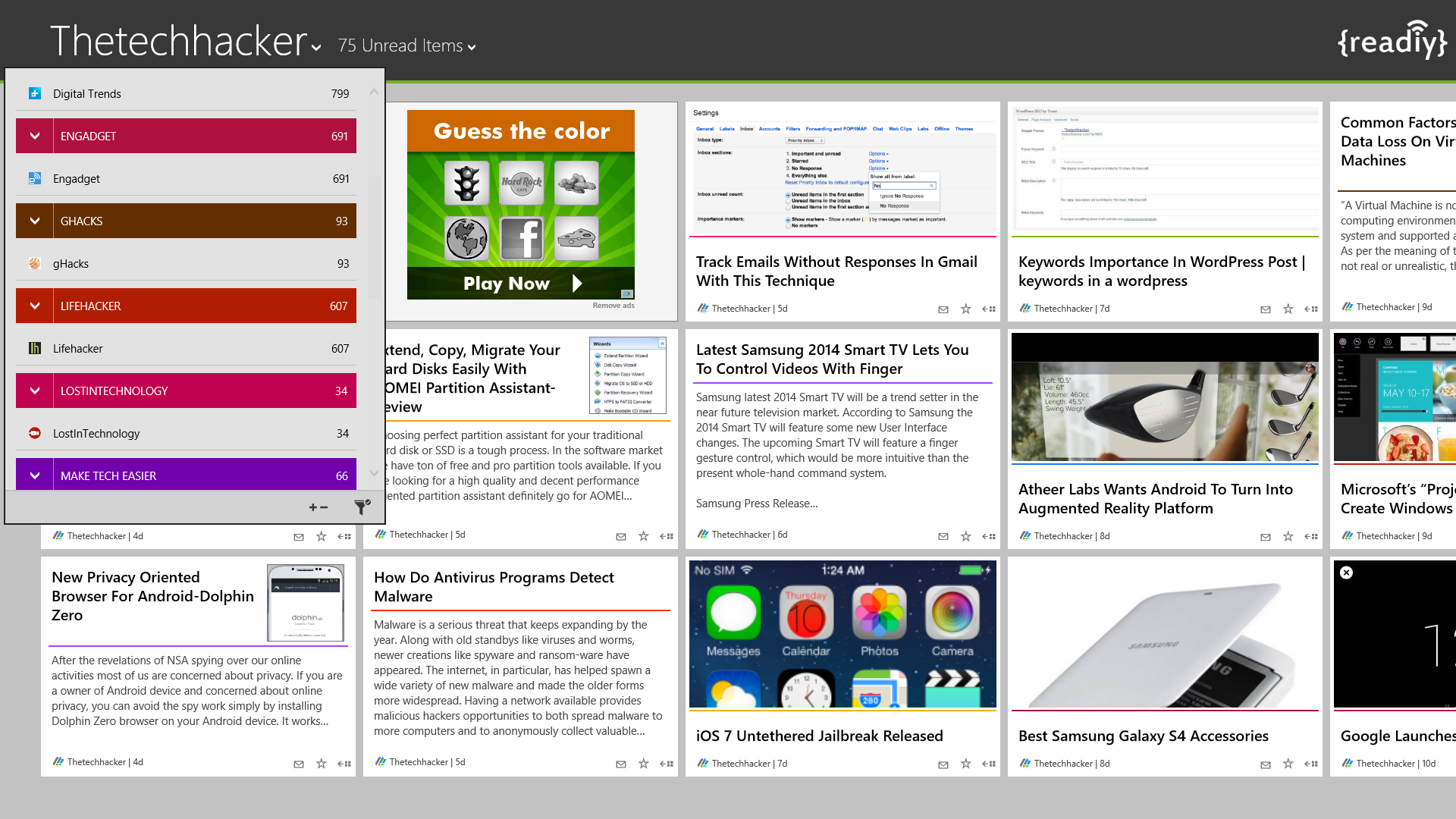1456x819 pixels.
Task: Click envelope icon on Samsung Smart TV article
Action: [943, 537]
